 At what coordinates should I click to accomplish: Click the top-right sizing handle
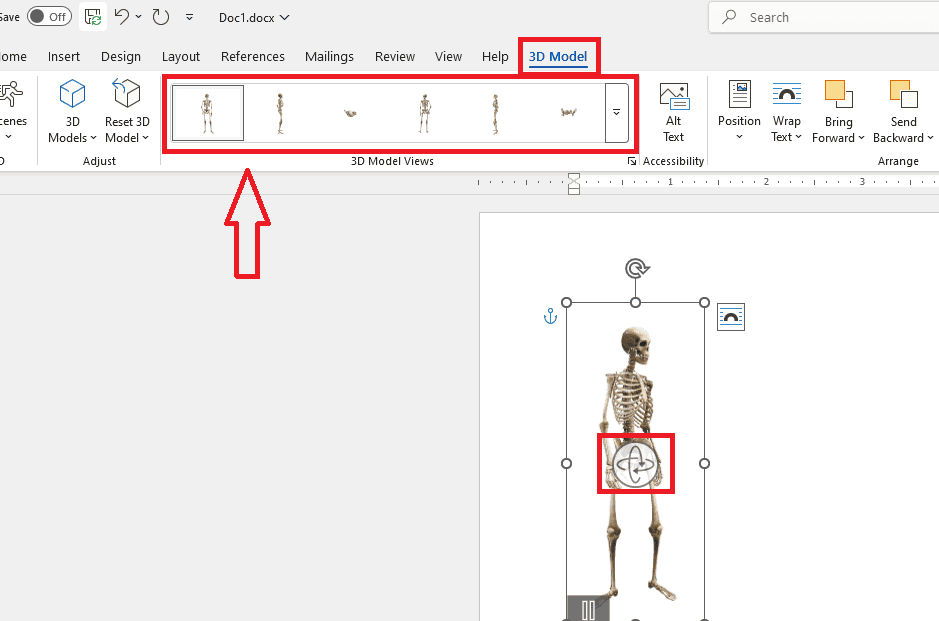click(704, 302)
